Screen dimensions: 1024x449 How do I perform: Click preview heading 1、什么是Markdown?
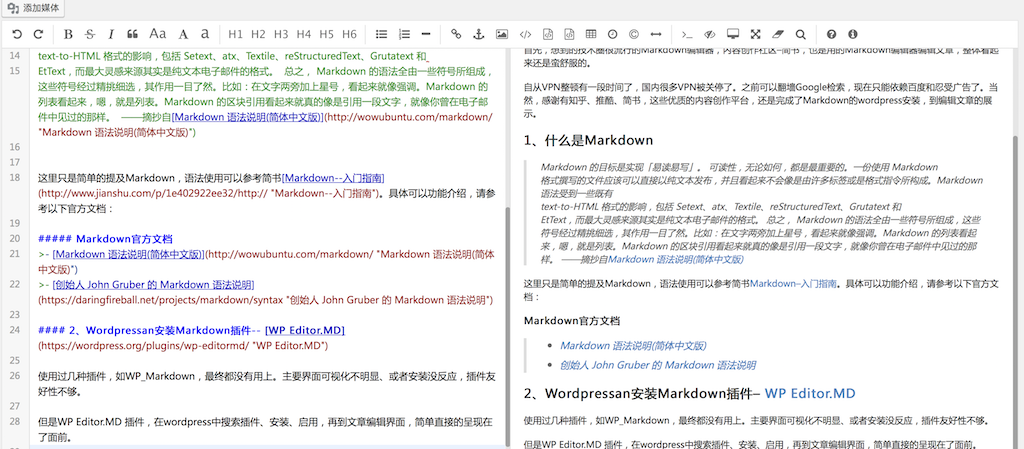point(588,140)
